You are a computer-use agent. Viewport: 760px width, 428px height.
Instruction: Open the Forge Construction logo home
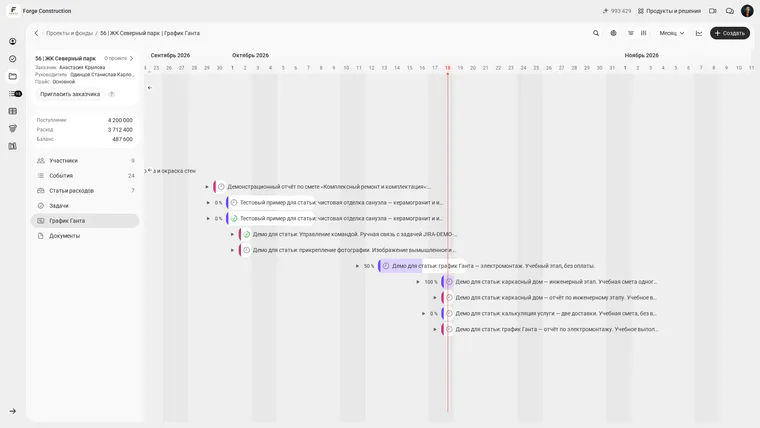click(x=13, y=11)
